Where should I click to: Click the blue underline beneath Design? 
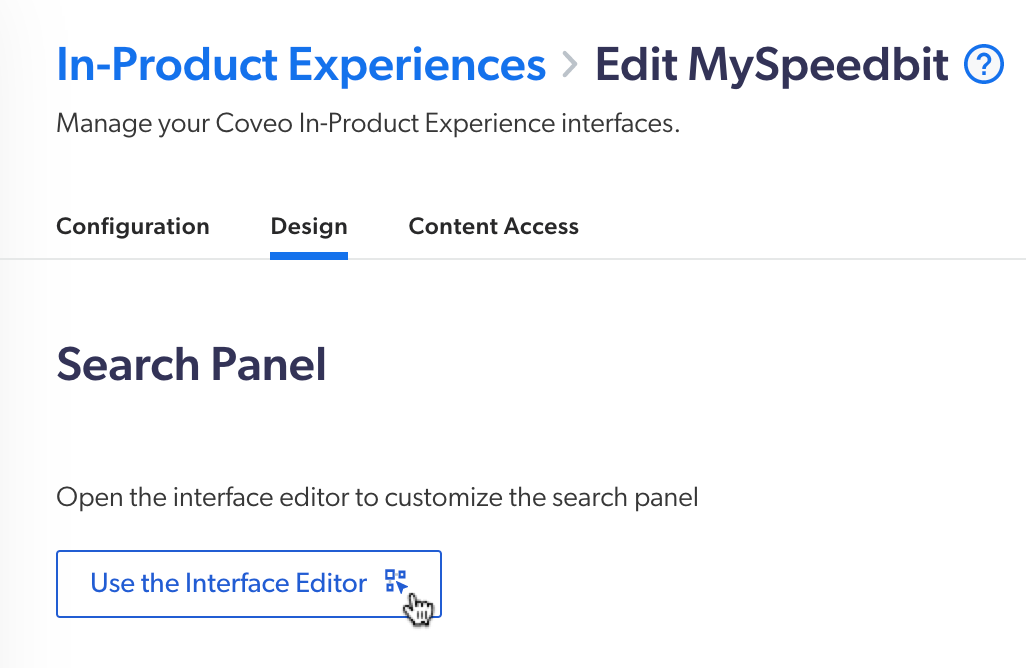pyautogui.click(x=308, y=254)
